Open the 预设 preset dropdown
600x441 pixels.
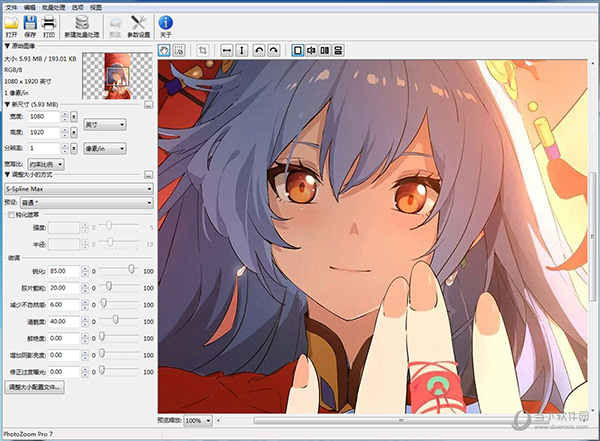86,203
